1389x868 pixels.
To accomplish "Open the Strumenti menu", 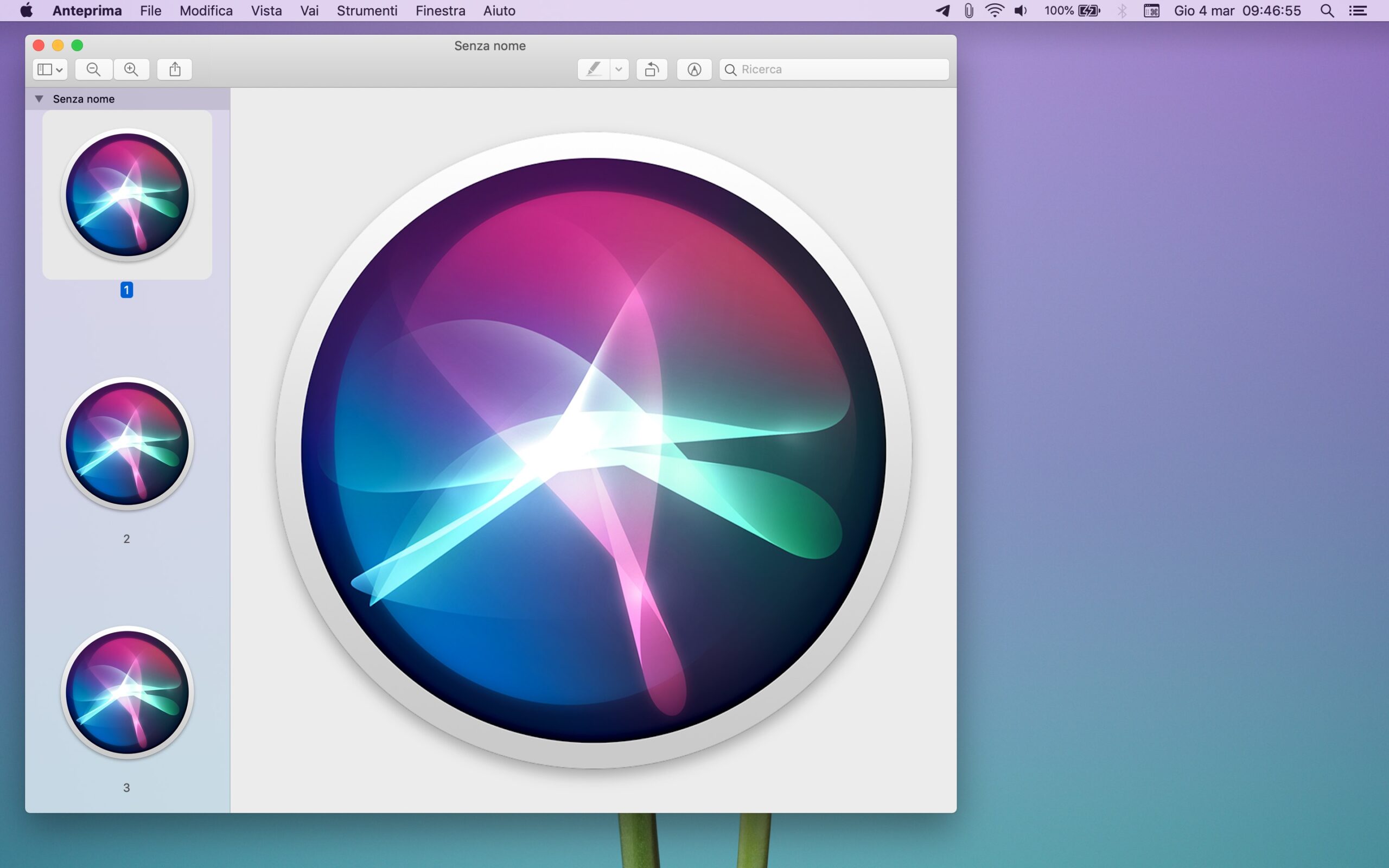I will click(x=367, y=11).
